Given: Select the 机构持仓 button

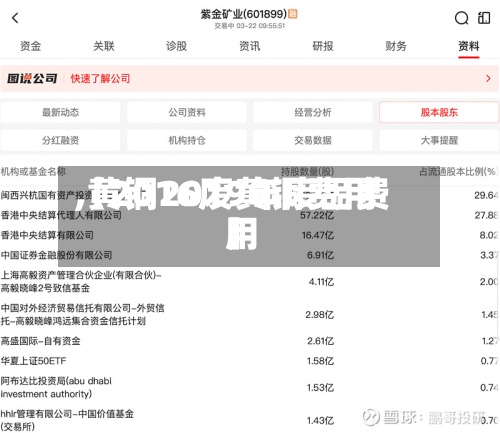Looking at the screenshot, I should [x=187, y=140].
